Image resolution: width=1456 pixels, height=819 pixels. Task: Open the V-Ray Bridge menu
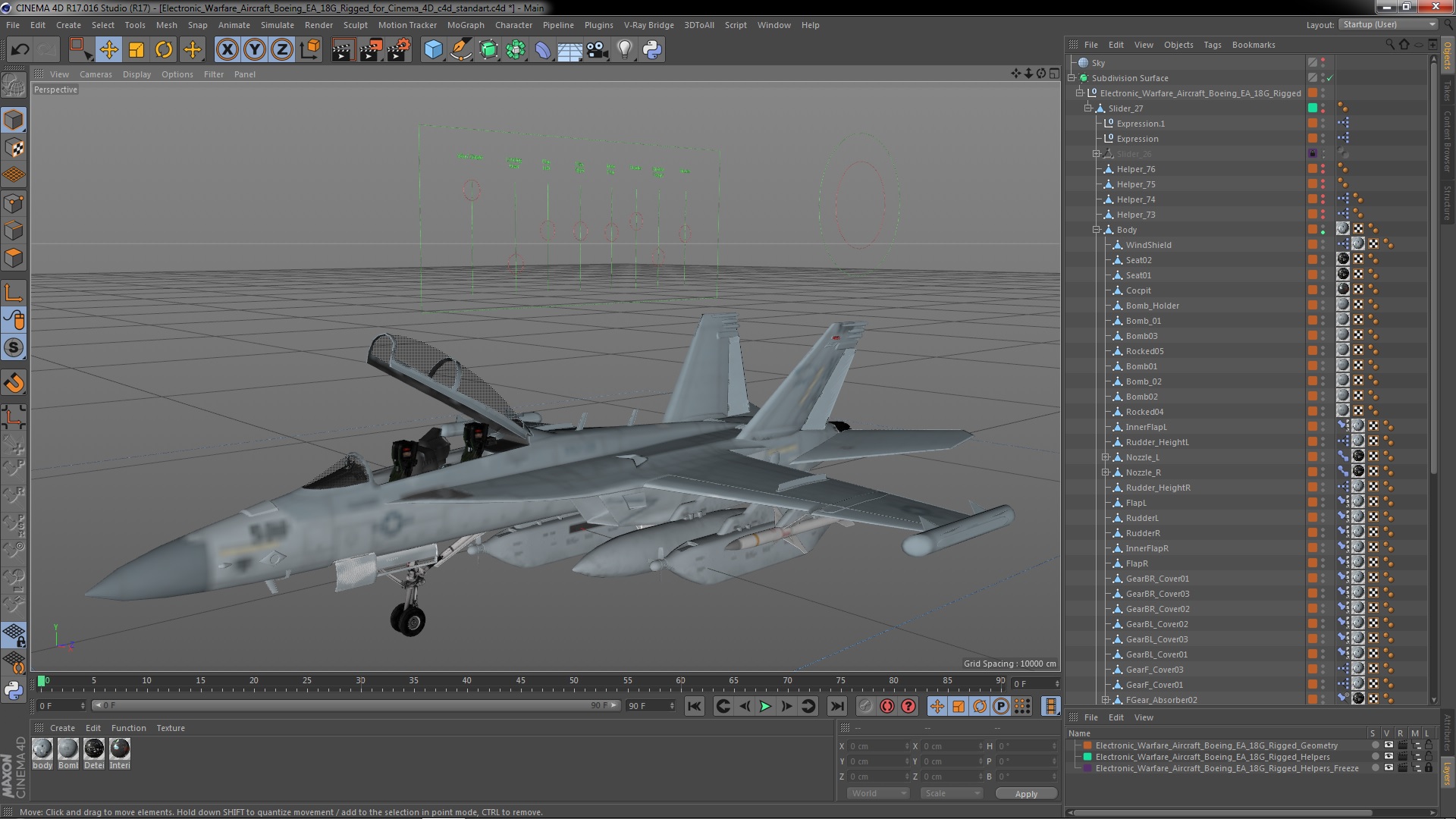pyautogui.click(x=648, y=25)
